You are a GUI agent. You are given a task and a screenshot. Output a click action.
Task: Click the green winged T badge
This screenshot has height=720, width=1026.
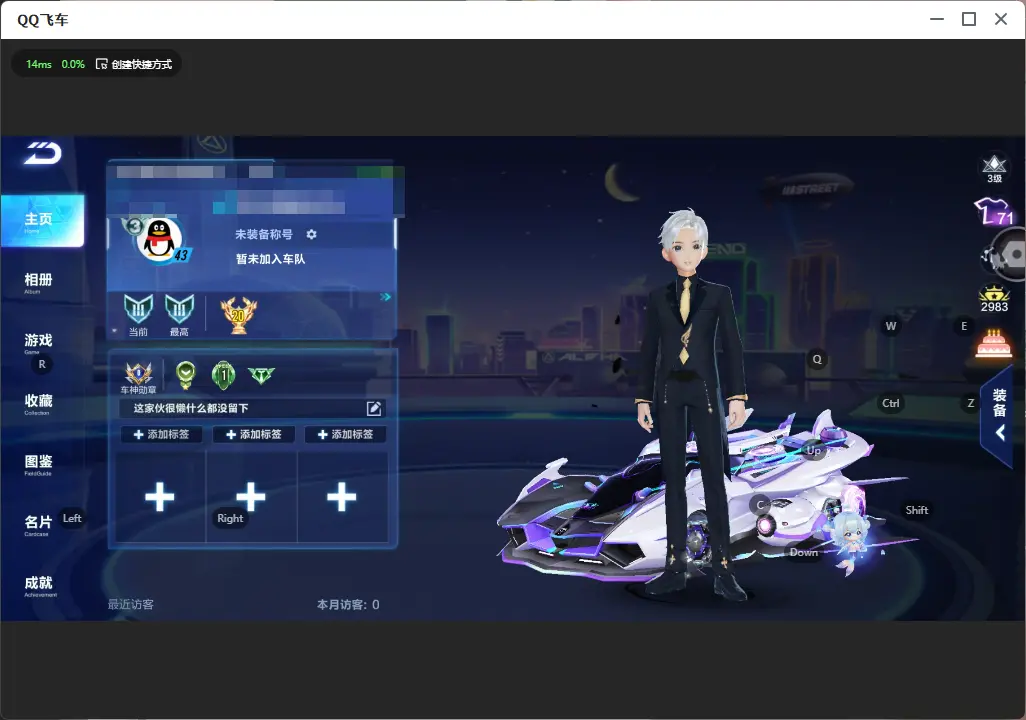[261, 375]
